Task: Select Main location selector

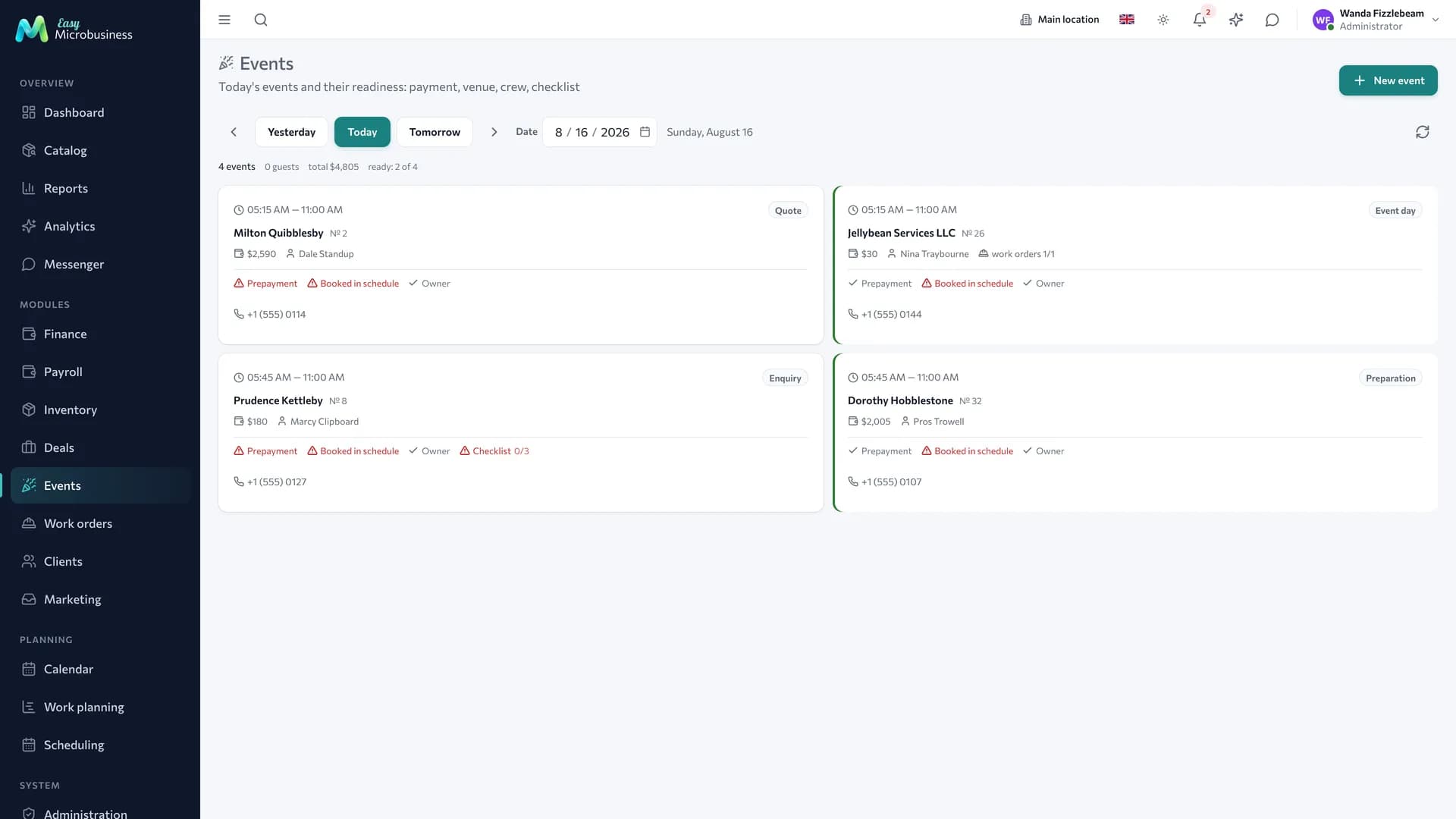Action: pos(1059,20)
